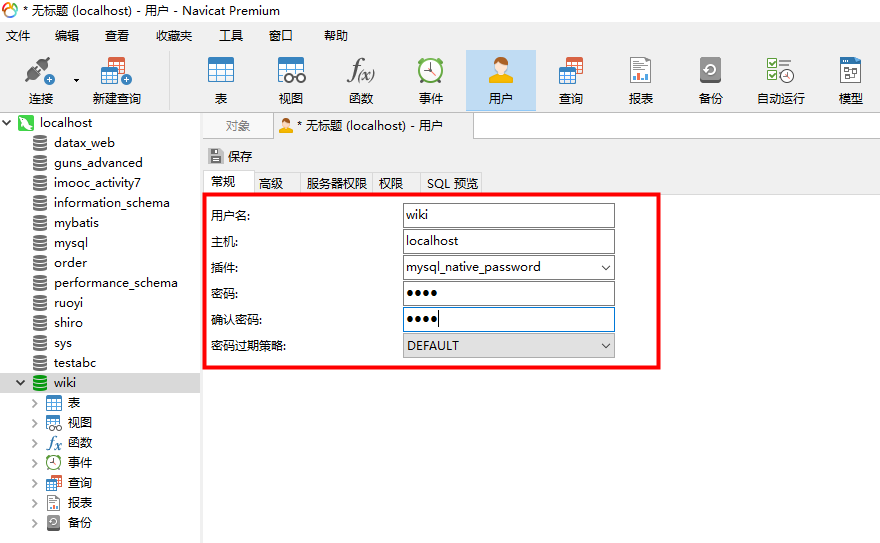Select the sys database
This screenshot has height=543, width=880.
[63, 343]
